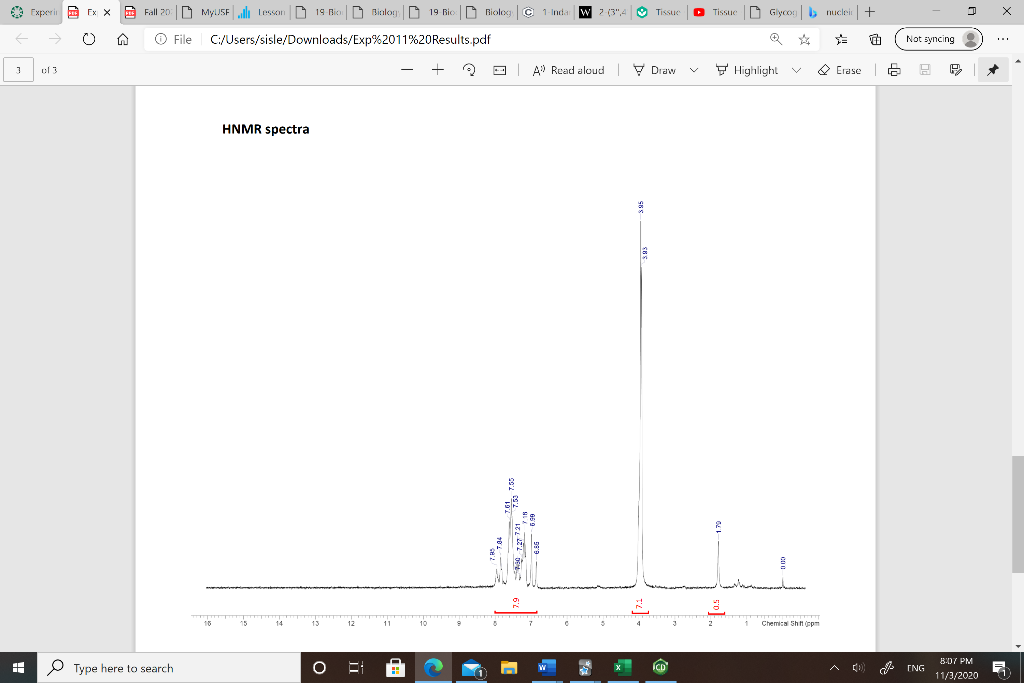1024x683 pixels.
Task: Click the address bar file path
Action: [x=350, y=39]
